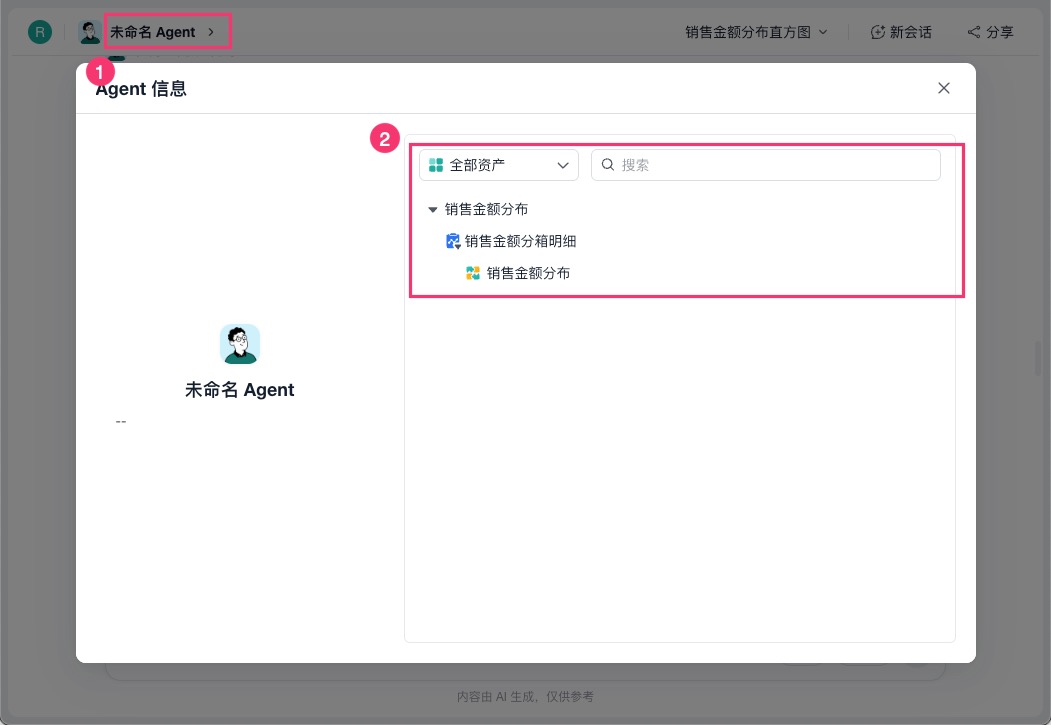The height and width of the screenshot is (725, 1051).
Task: Open the 全部资产 dropdown
Action: [x=499, y=165]
